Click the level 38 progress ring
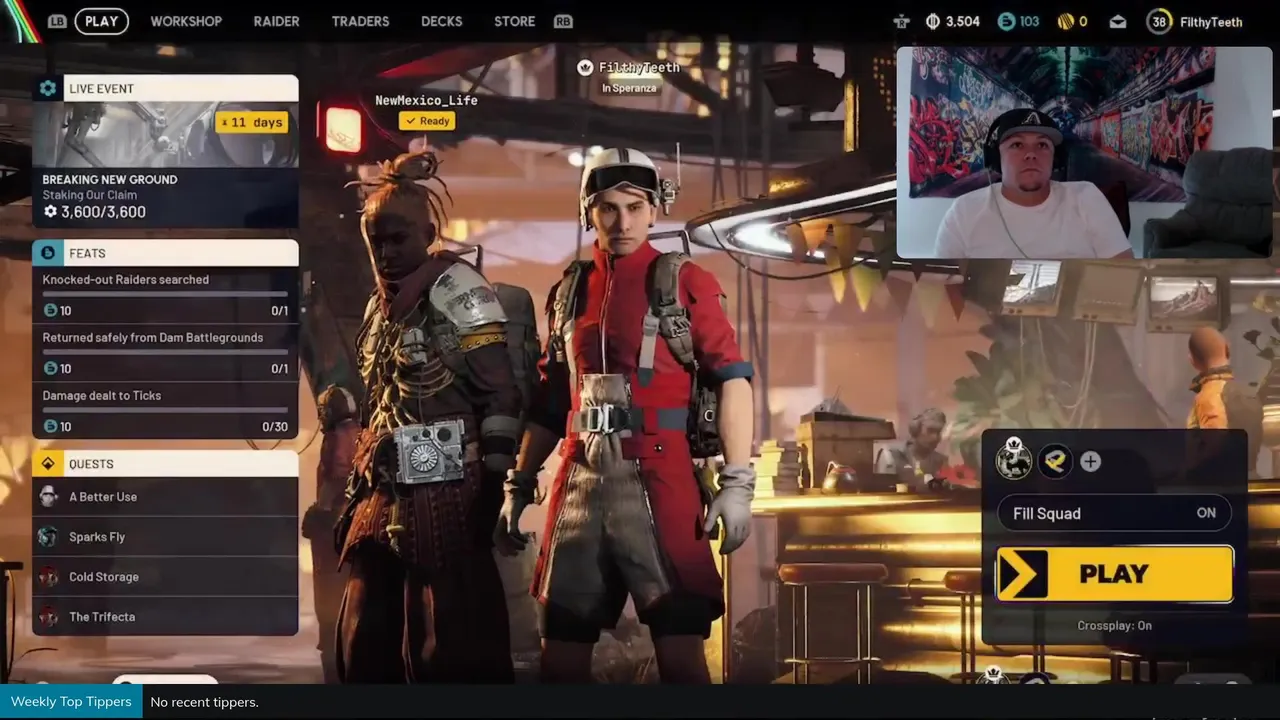This screenshot has height=720, width=1280. 1159,21
